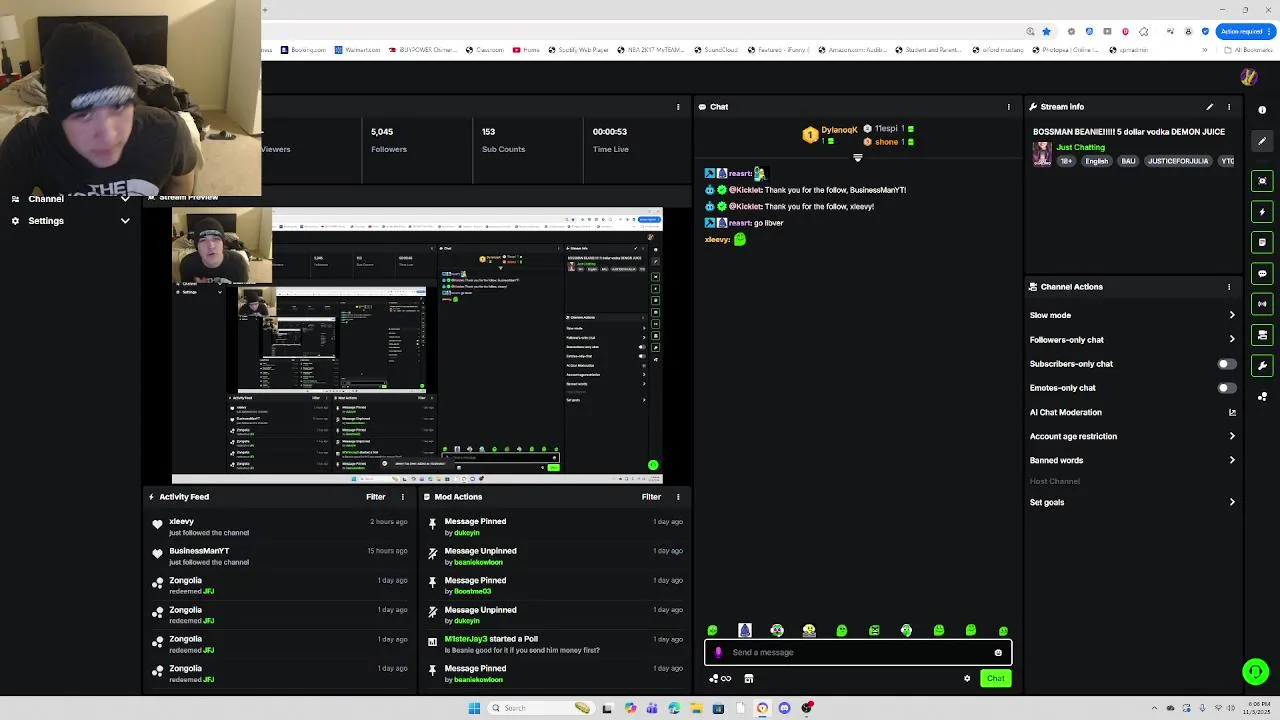Click the JUSTICEFORJULIA stream tag
Viewport: 1280px width, 720px height.
pyautogui.click(x=1178, y=161)
